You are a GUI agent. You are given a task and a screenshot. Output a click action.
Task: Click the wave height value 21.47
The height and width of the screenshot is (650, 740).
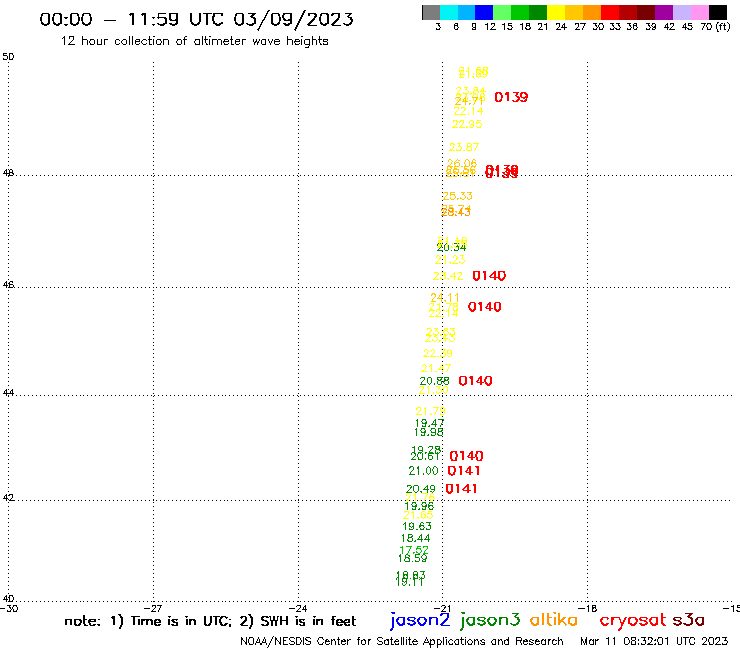[x=436, y=368]
